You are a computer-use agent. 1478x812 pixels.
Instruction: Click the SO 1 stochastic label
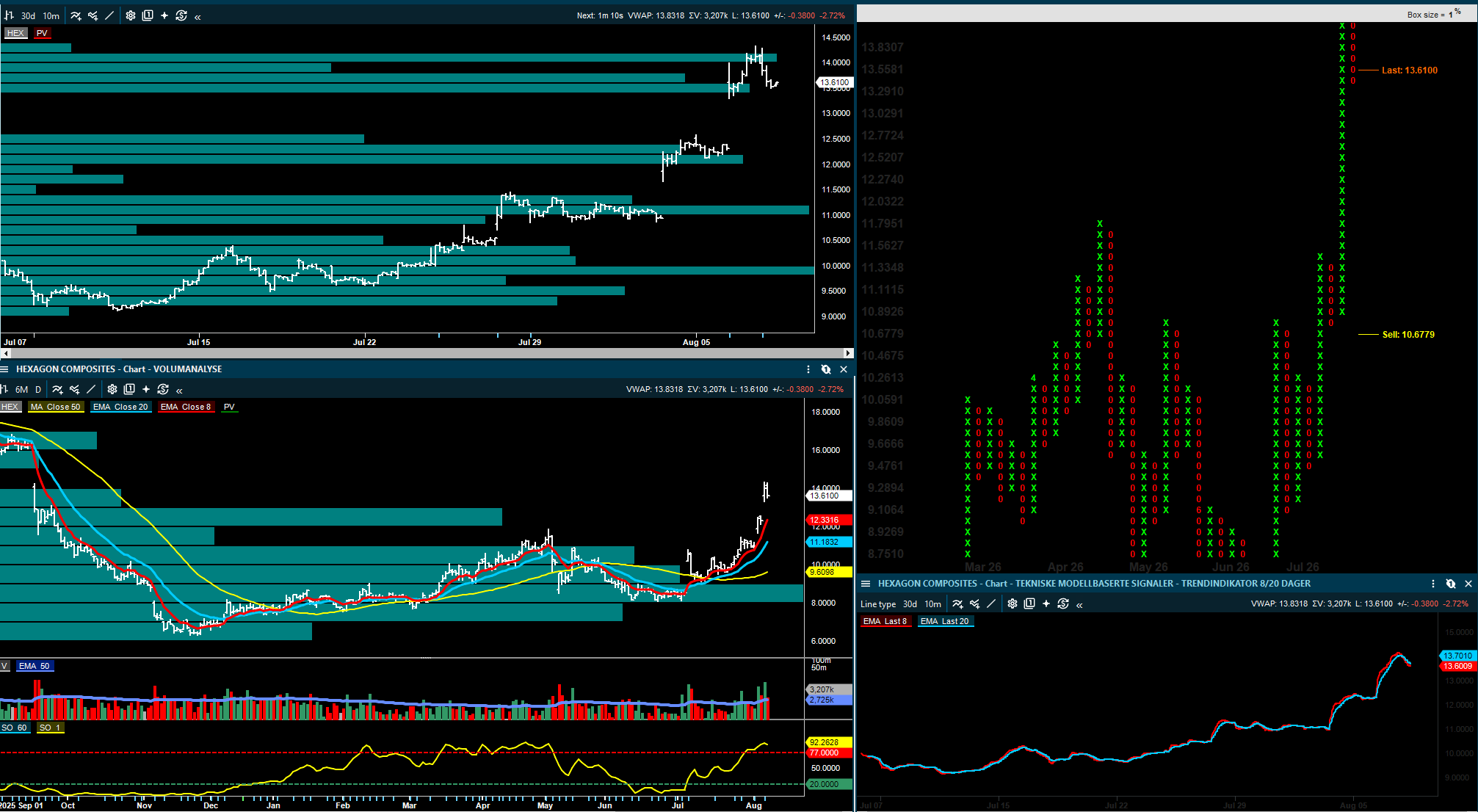tap(50, 728)
